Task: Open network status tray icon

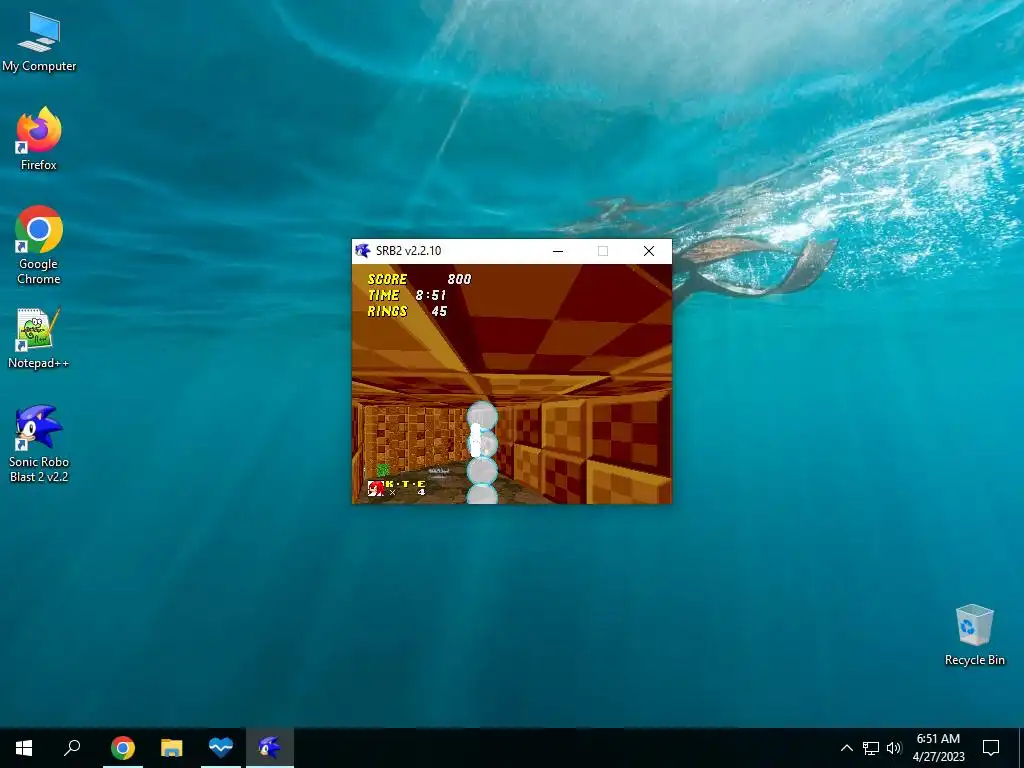Action: pos(871,748)
